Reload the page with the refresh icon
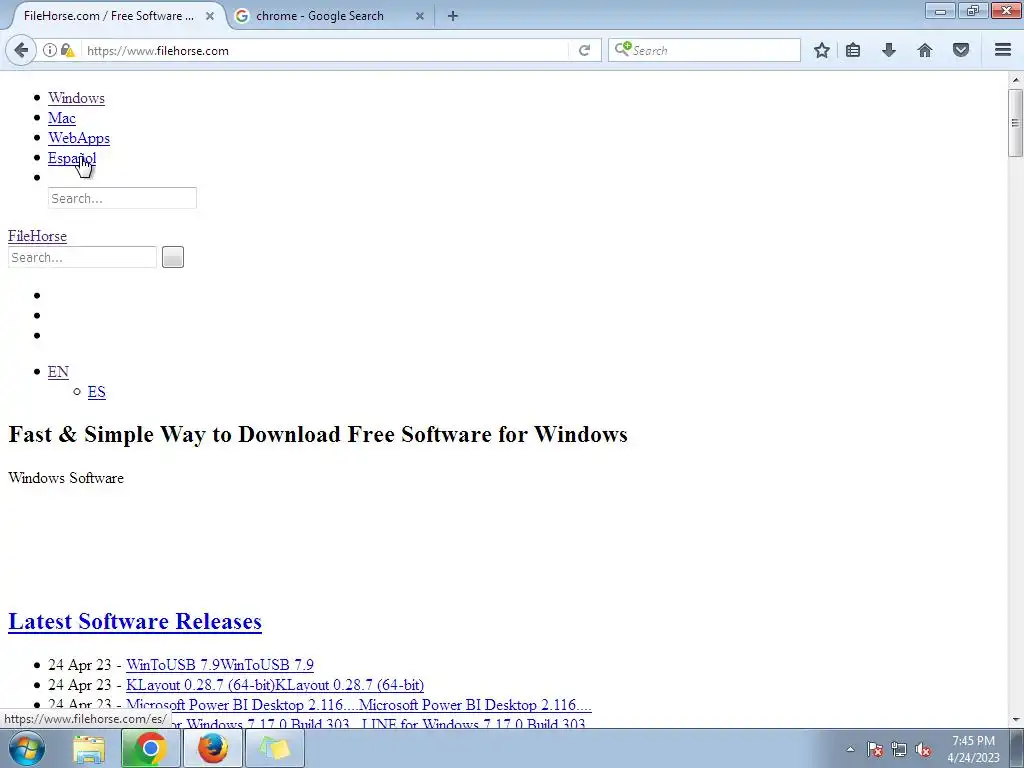 click(584, 50)
